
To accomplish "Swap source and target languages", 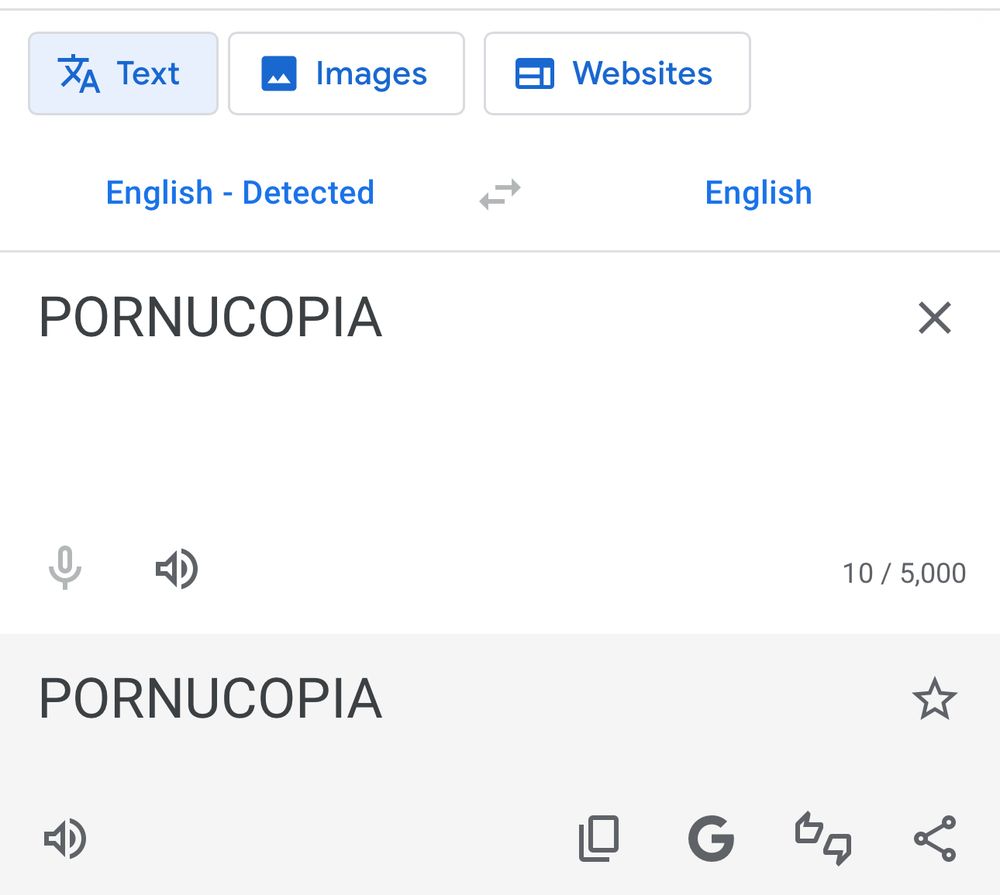I will pos(500,193).
